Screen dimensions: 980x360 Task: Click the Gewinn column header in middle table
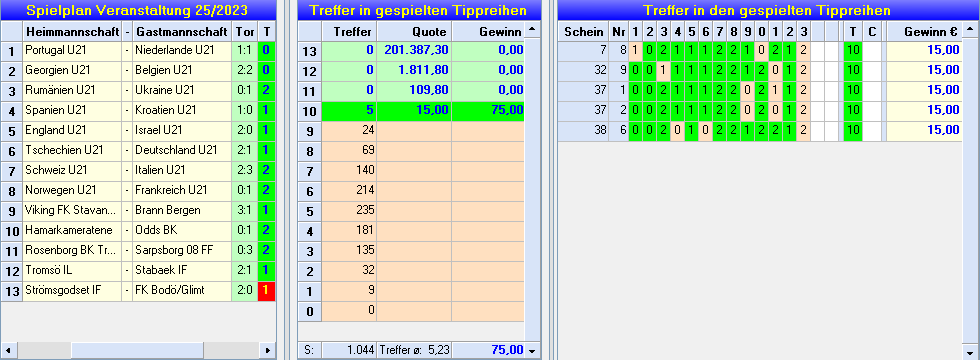488,31
